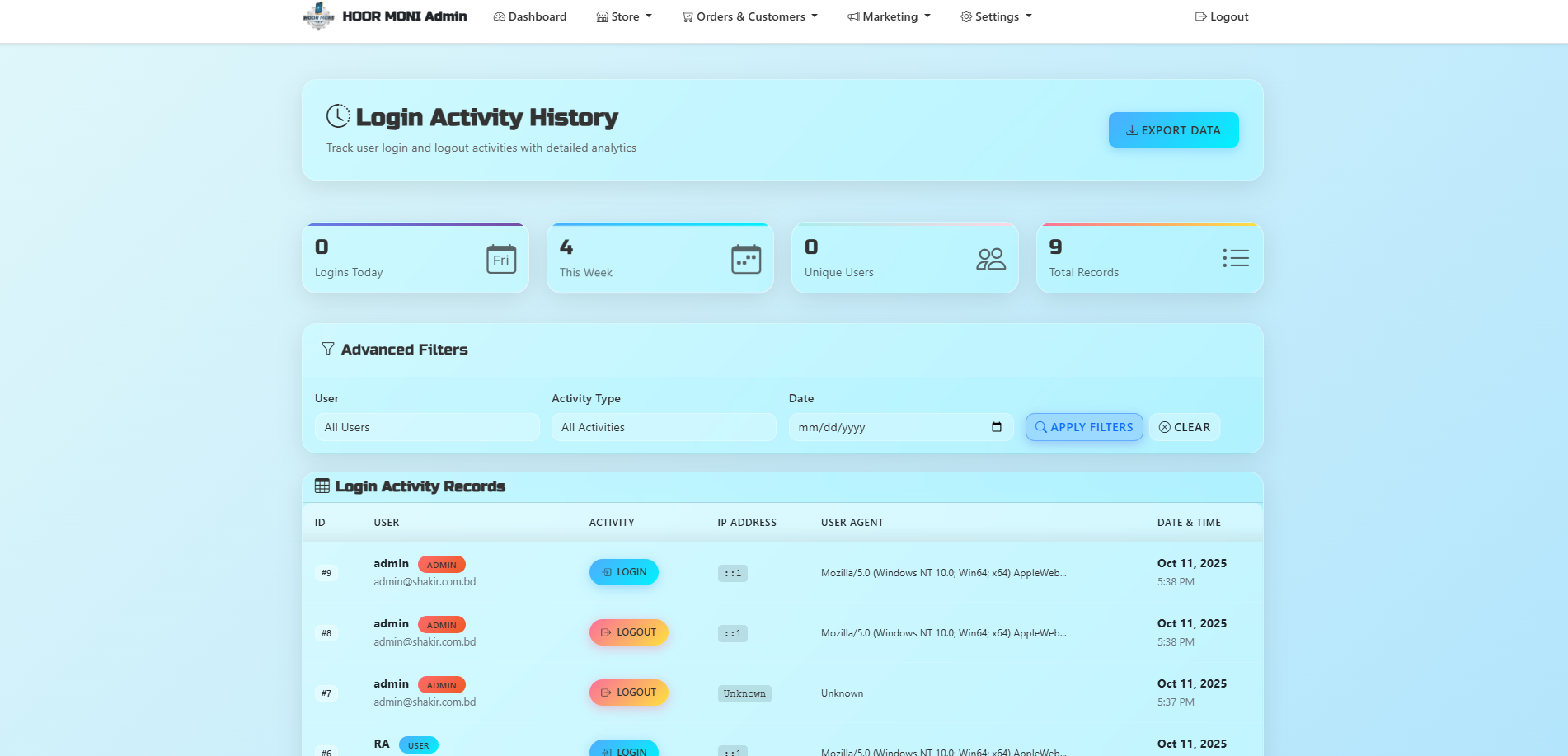1568x756 pixels.
Task: Click the user agent text in row #9
Action: tap(944, 573)
